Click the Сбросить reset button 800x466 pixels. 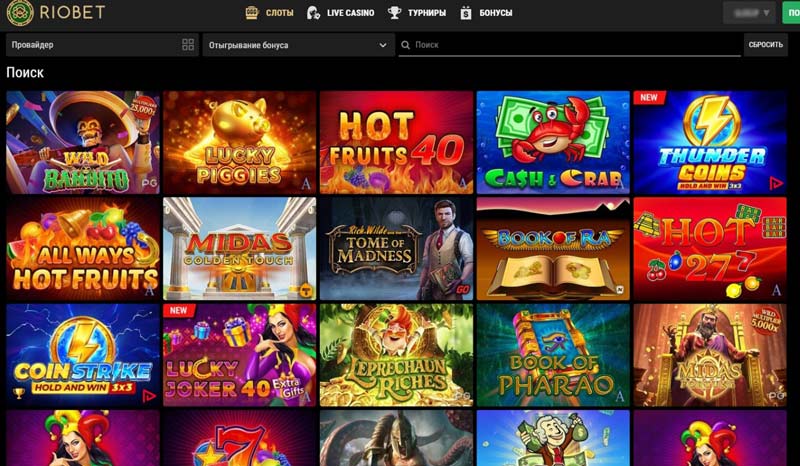pos(765,45)
